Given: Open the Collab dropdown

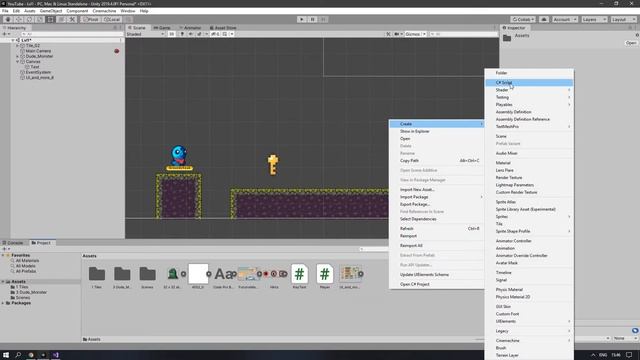Looking at the screenshot, I should [x=523, y=19].
